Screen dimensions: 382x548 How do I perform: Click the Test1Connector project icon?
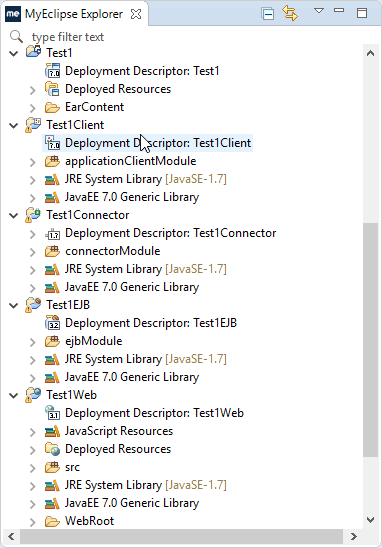click(33, 215)
